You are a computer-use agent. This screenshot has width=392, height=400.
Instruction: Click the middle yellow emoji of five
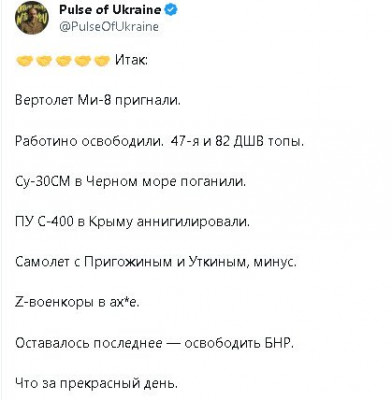click(x=63, y=61)
